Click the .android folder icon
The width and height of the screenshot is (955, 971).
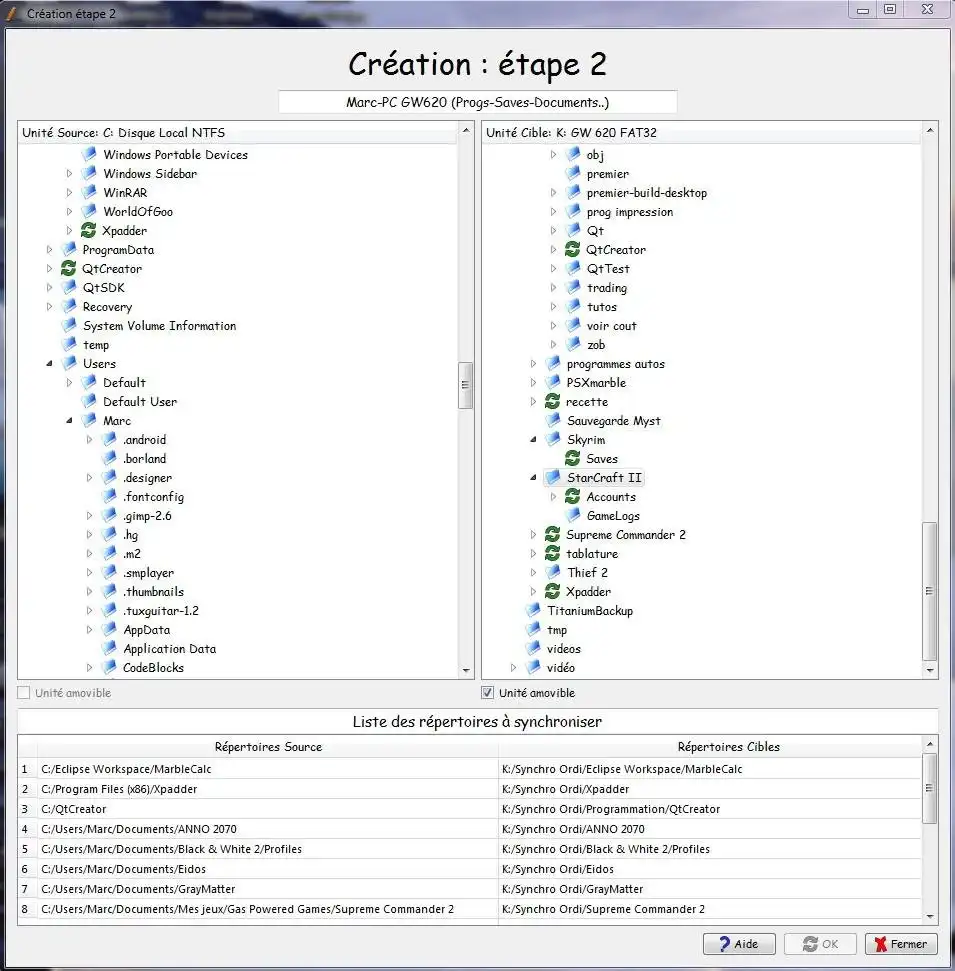(109, 440)
